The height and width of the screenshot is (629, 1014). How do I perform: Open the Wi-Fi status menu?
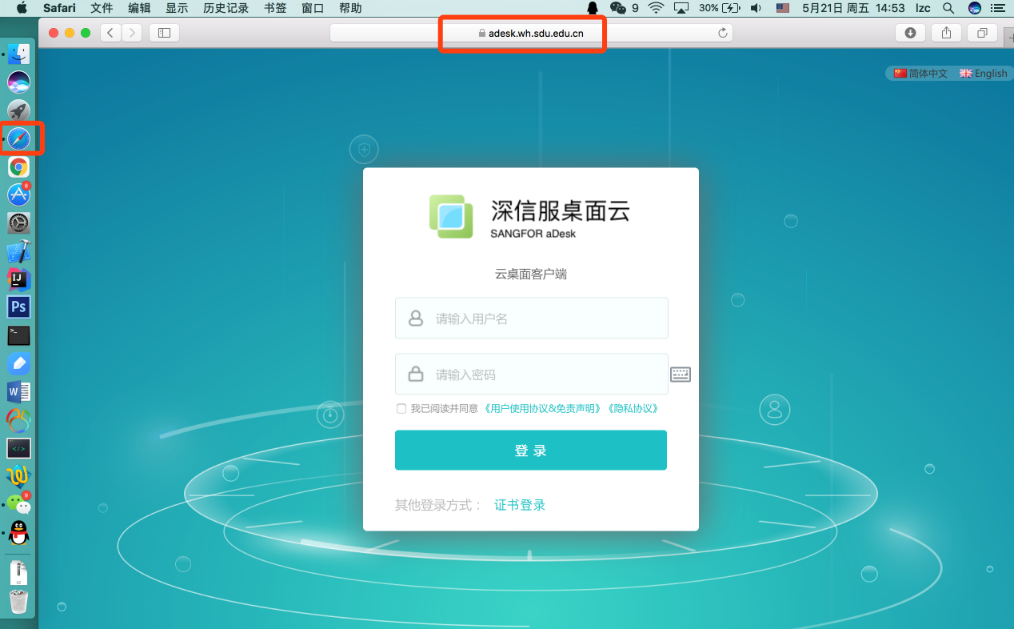coord(656,8)
